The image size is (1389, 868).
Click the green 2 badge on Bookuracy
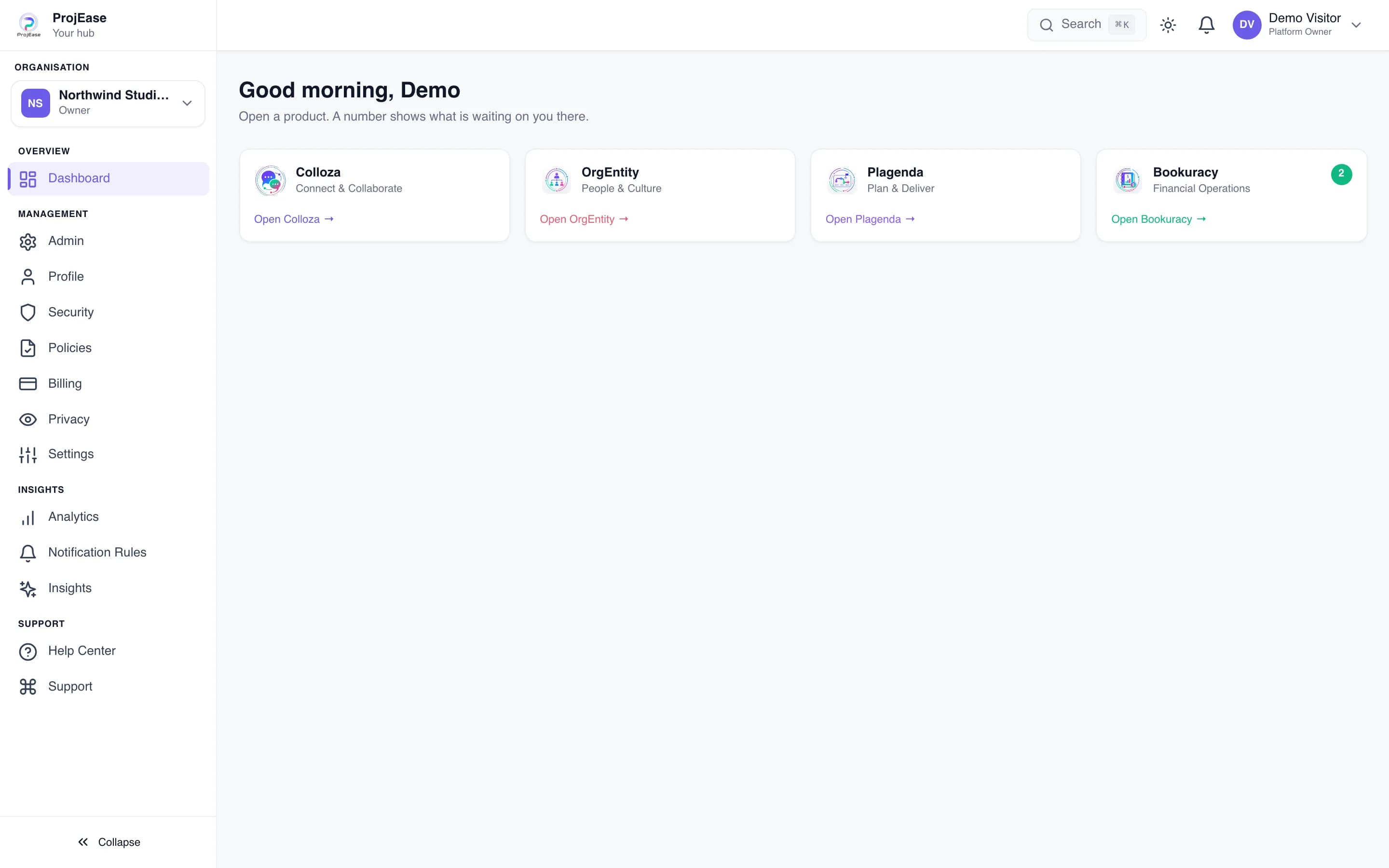click(x=1341, y=174)
